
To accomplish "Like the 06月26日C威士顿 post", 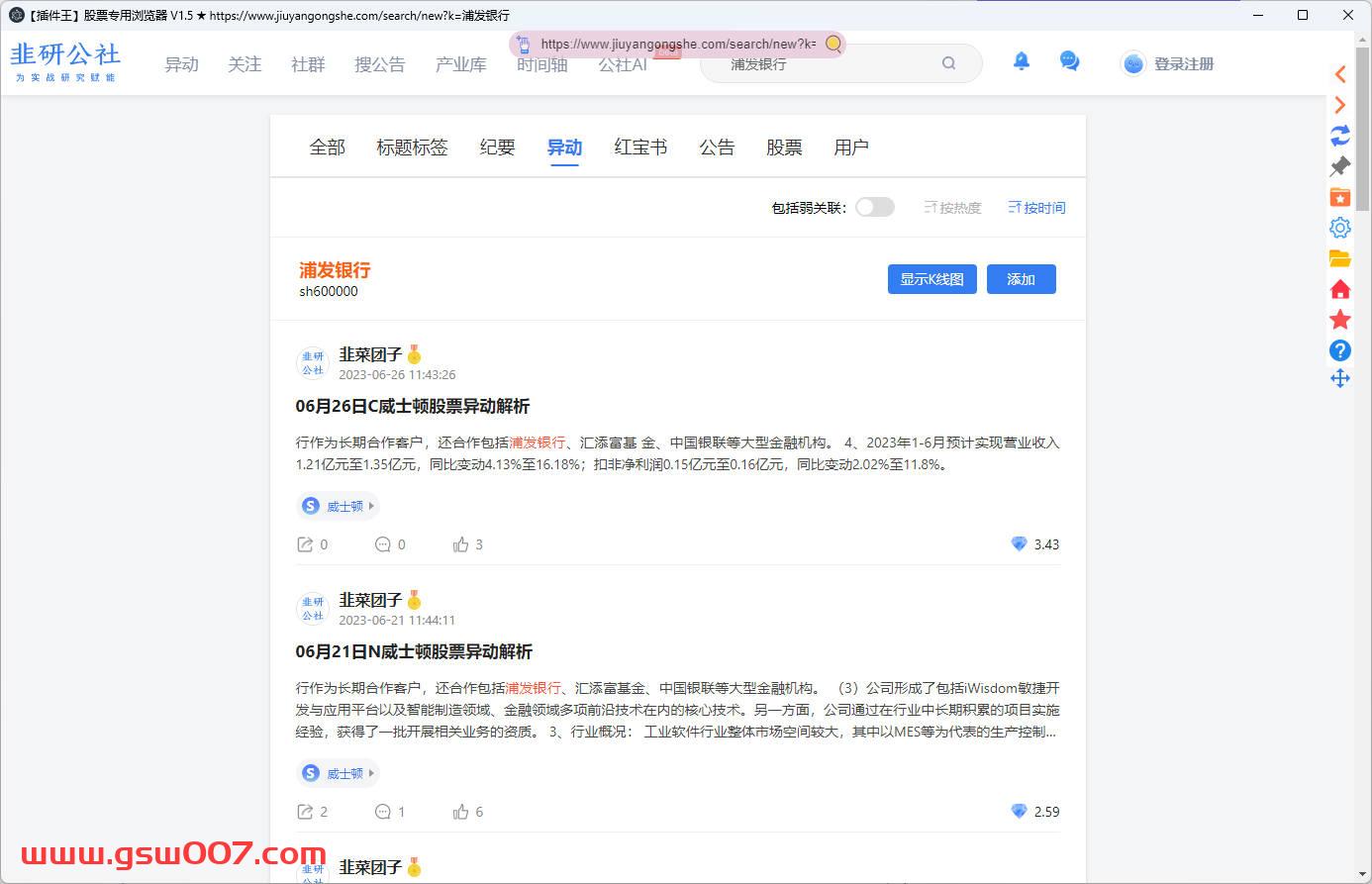I will tap(460, 544).
